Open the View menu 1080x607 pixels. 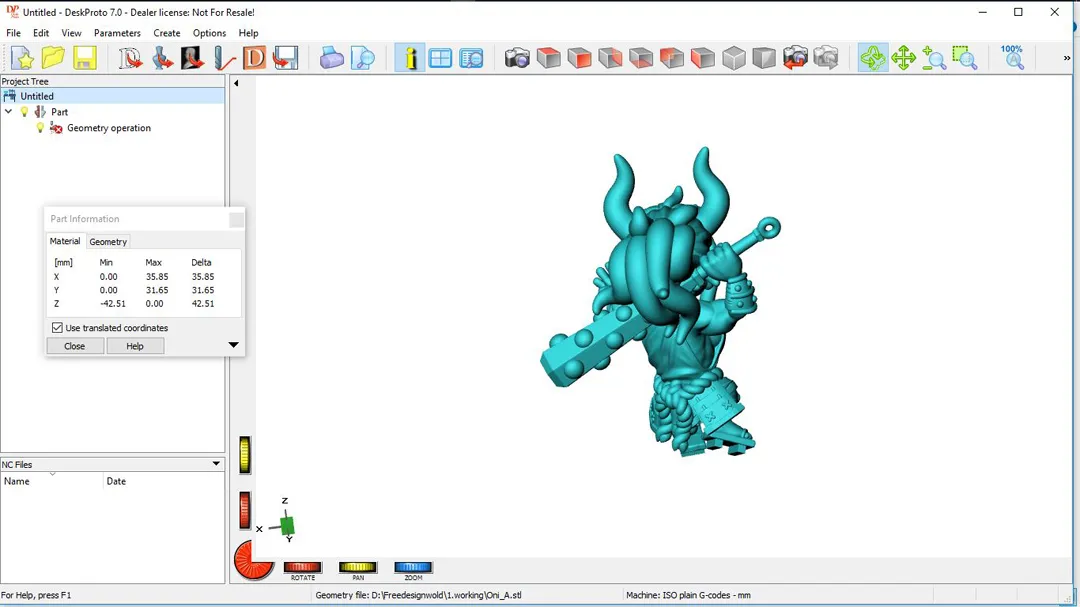71,33
